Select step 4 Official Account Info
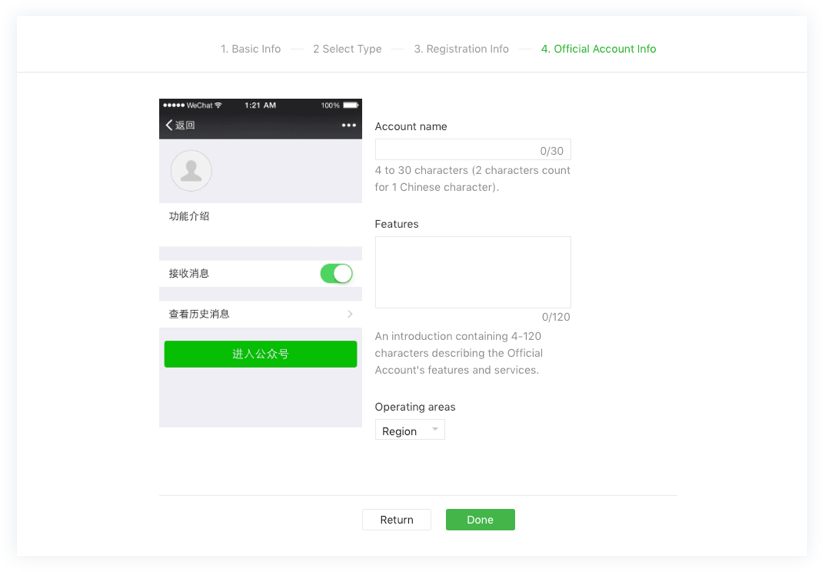Screen dimensions: 823x572 pyautogui.click(x=598, y=49)
